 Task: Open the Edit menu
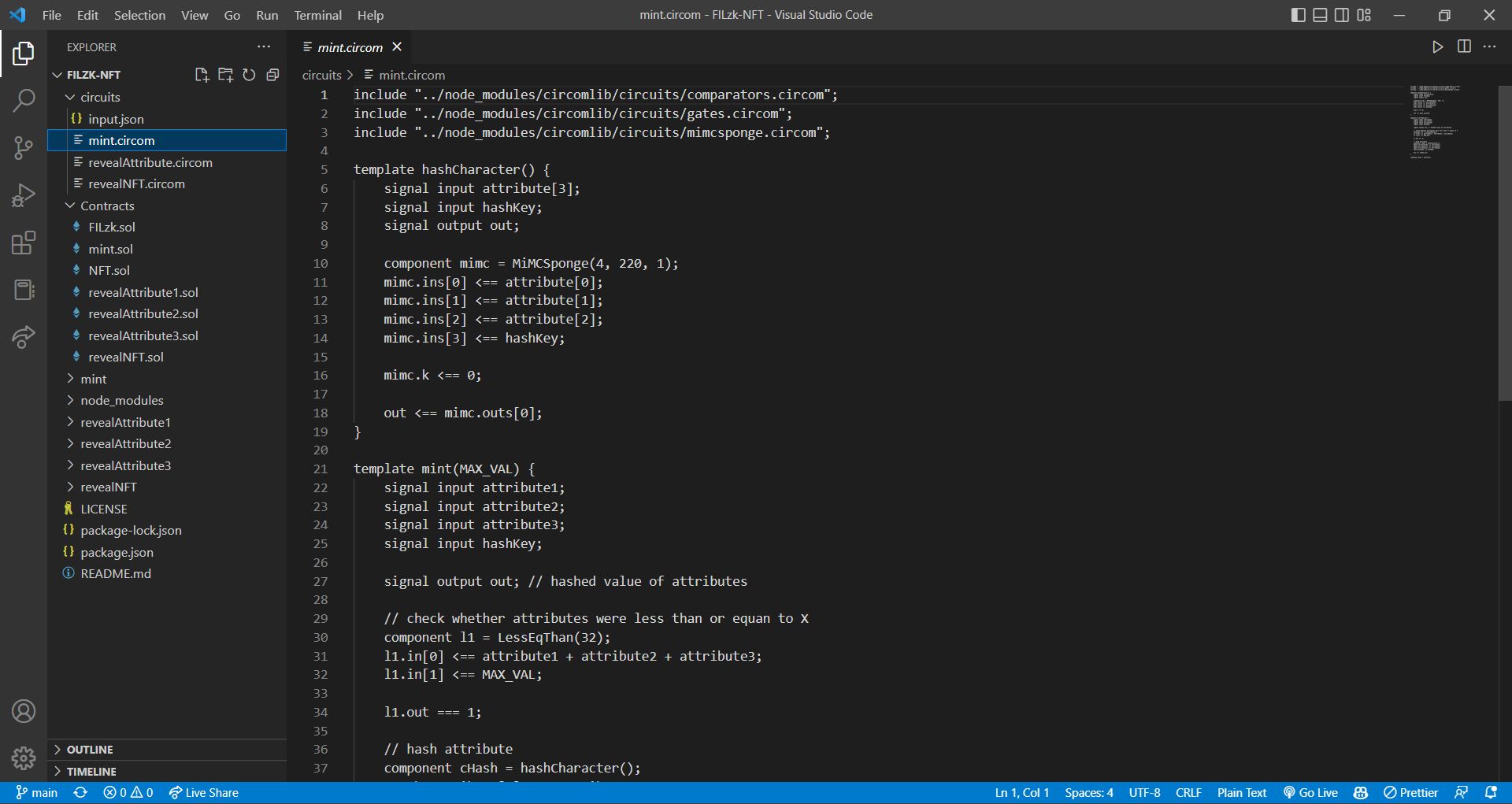coord(87,15)
